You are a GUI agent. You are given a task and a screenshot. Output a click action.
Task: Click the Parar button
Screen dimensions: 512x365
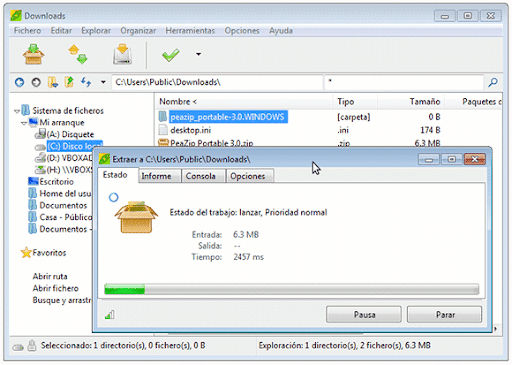coord(445,315)
